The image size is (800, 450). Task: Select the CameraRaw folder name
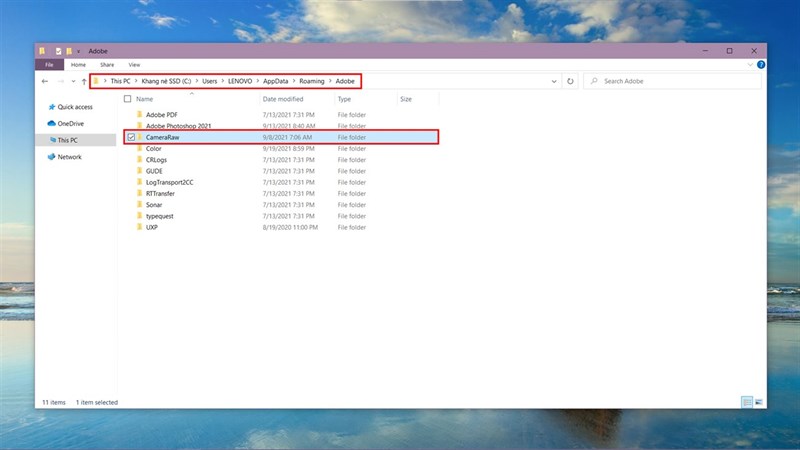coord(162,137)
